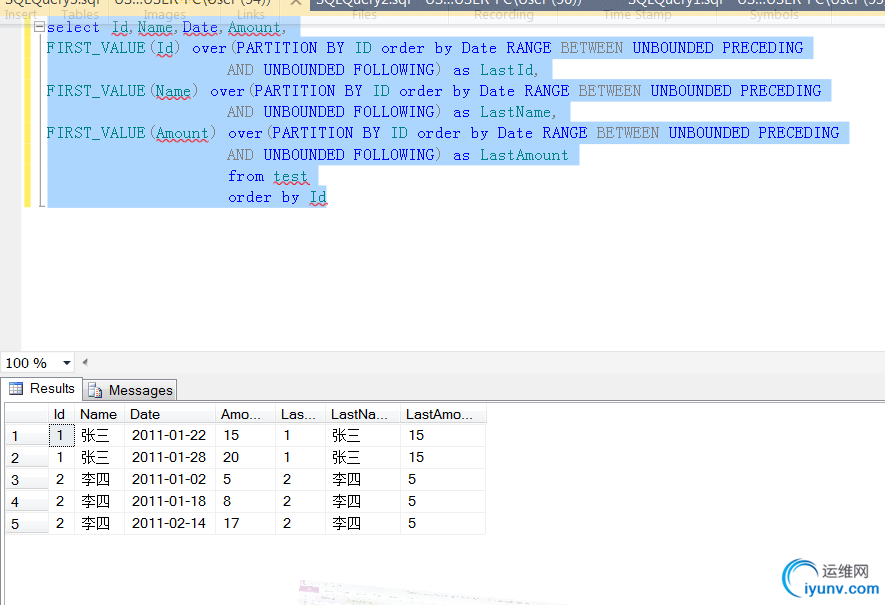Select result row header 1
This screenshot has height=605, width=885.
[x=27, y=436]
